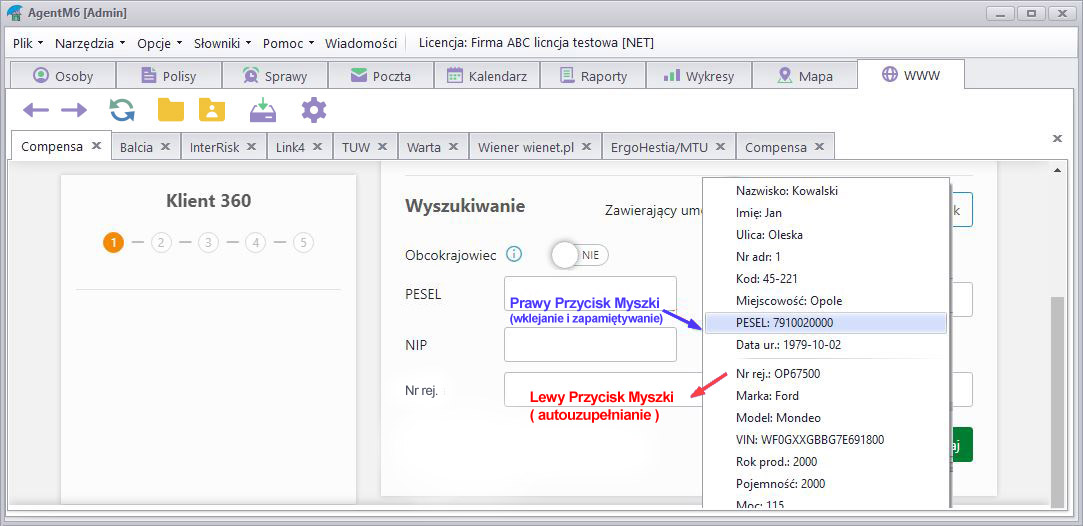Switch to the Raporty tab
The image size is (1083, 526).
coord(593,76)
